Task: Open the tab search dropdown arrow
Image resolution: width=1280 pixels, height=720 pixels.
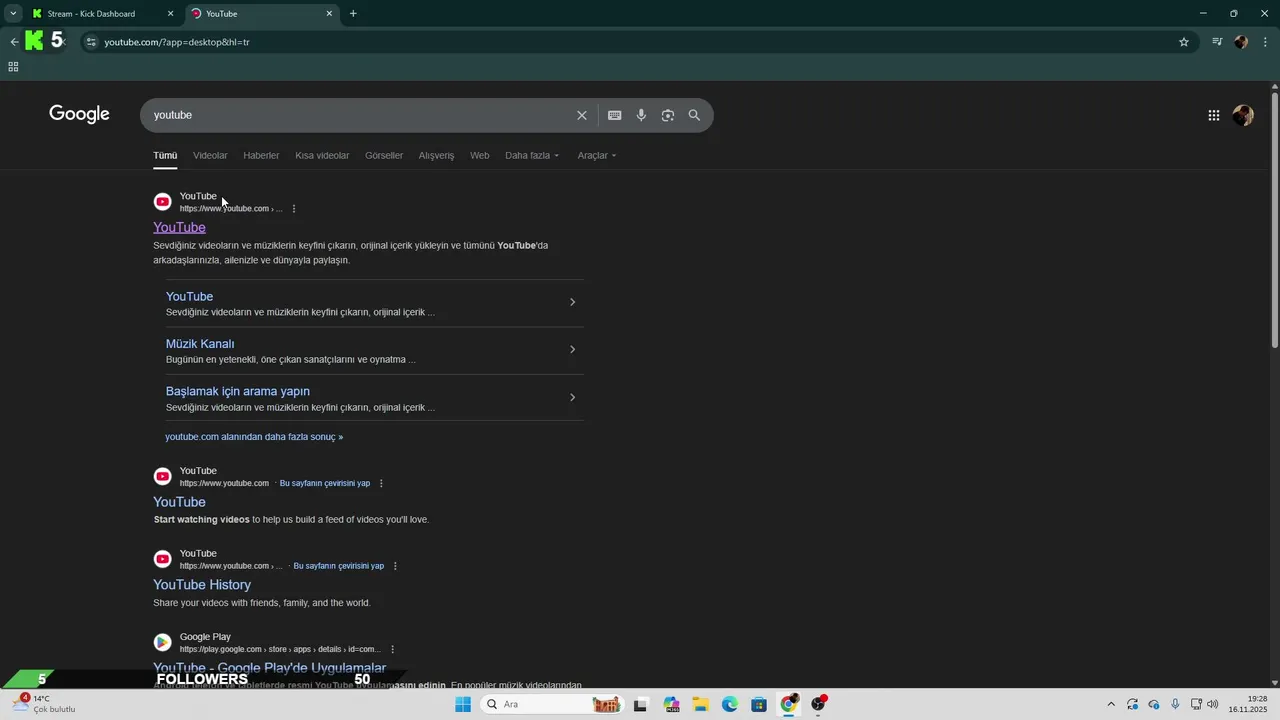Action: click(x=13, y=14)
